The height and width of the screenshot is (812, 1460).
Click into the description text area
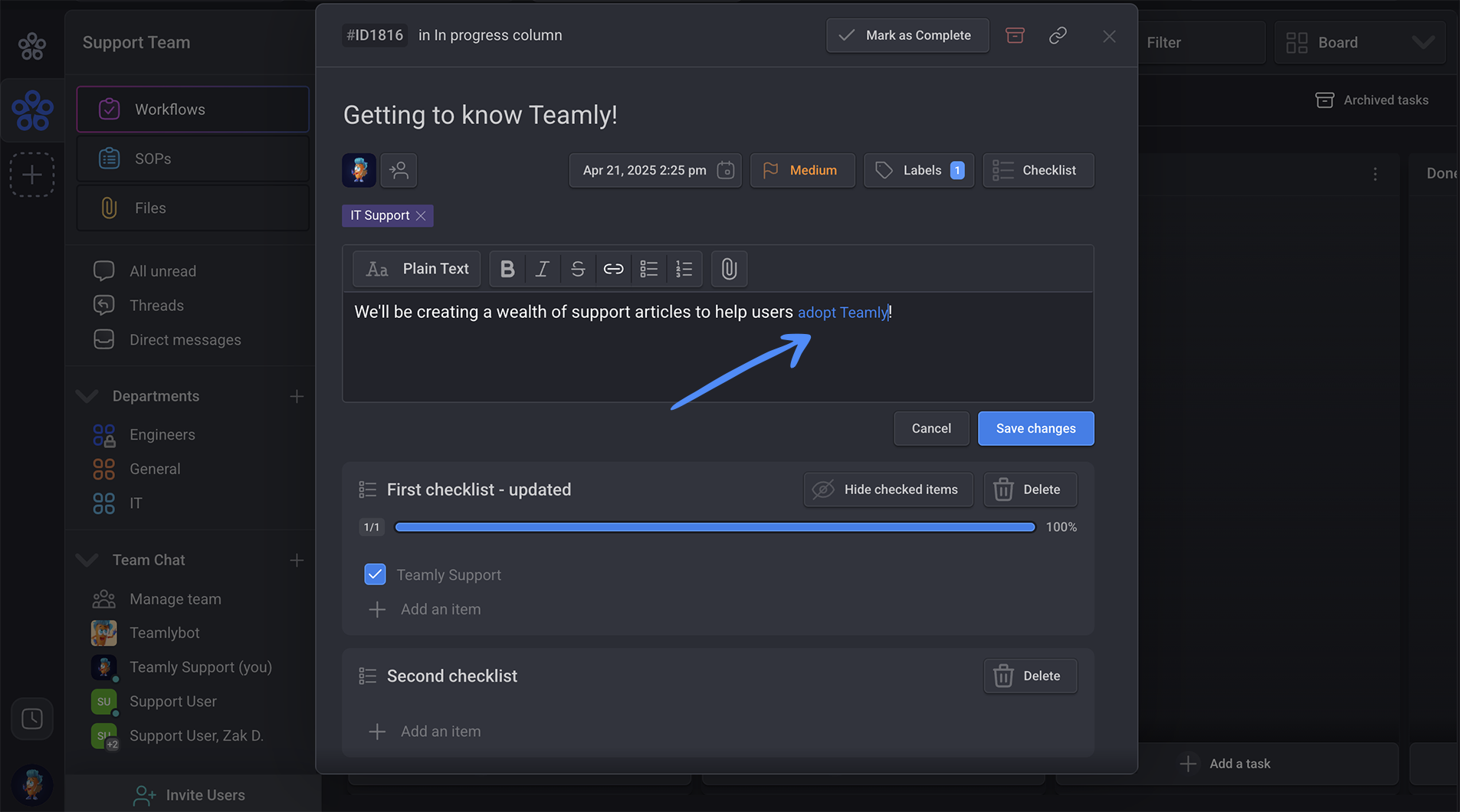point(718,347)
